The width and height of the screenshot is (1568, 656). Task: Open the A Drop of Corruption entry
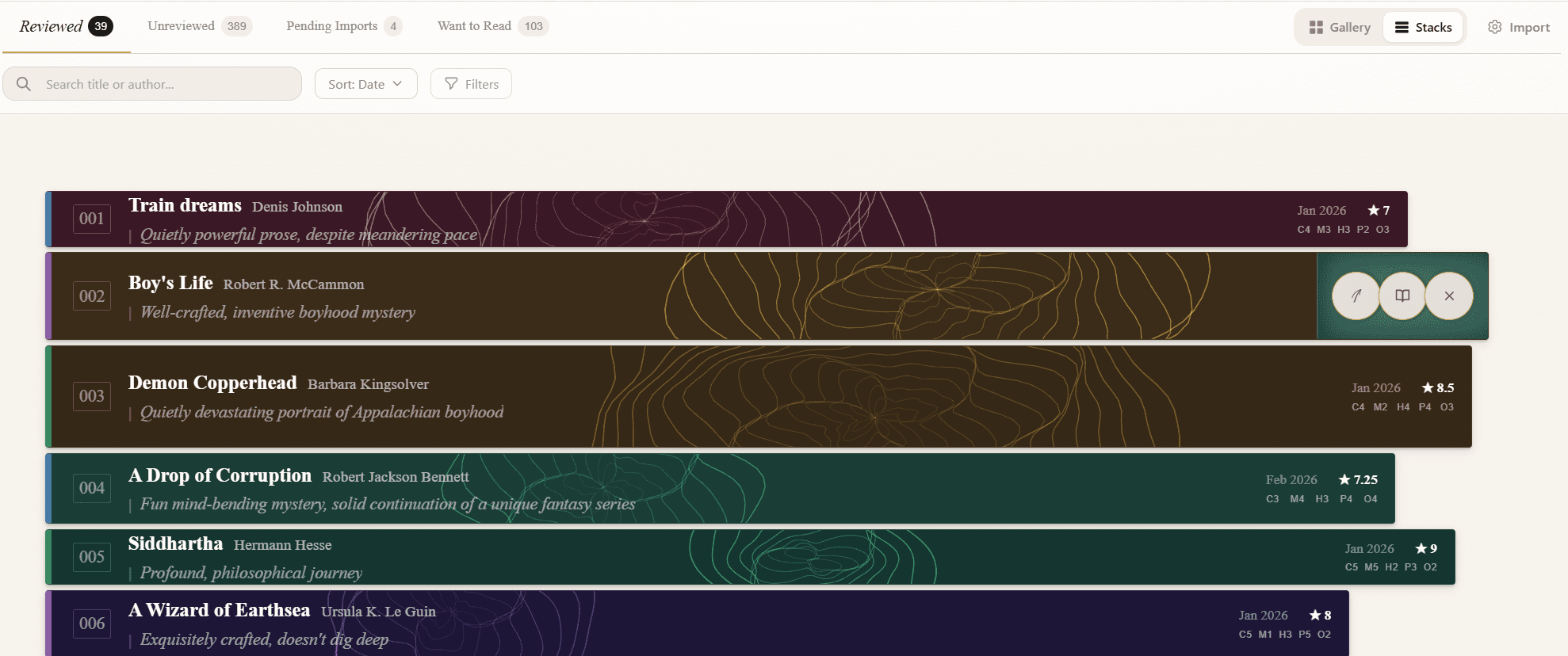(220, 475)
